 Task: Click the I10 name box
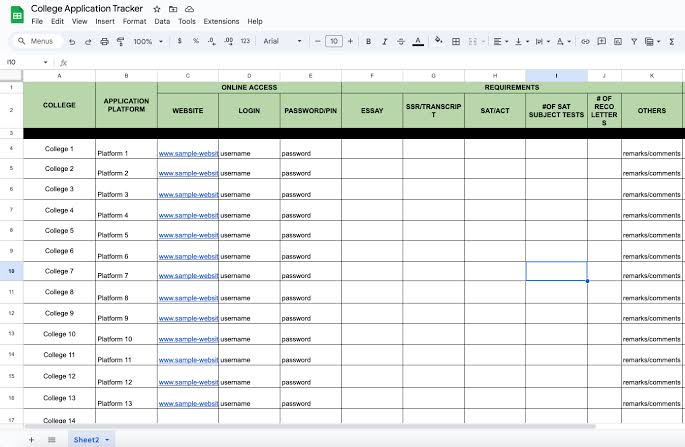[x=23, y=62]
